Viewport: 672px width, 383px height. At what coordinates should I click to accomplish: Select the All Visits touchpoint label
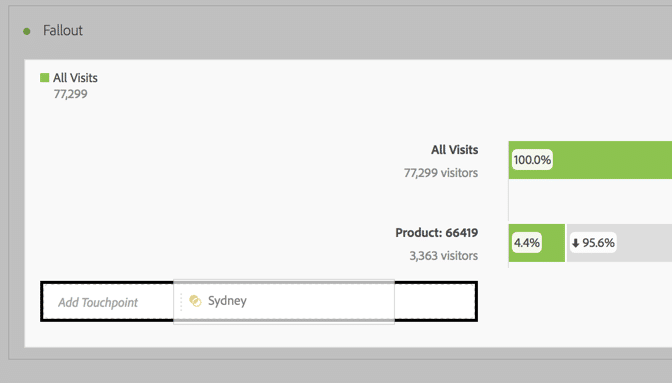click(454, 150)
